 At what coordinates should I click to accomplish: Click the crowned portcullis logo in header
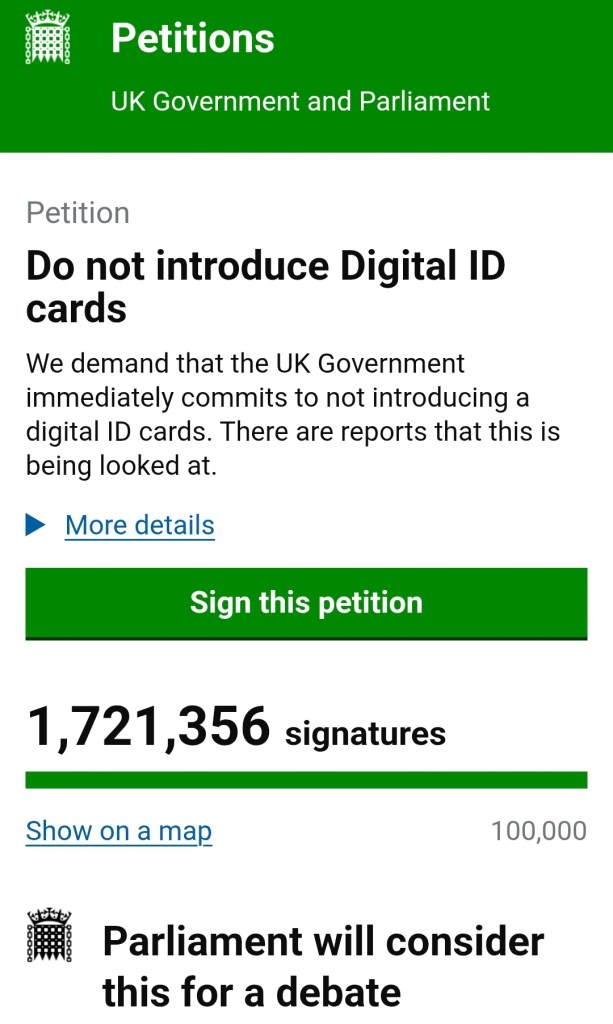pos(47,40)
